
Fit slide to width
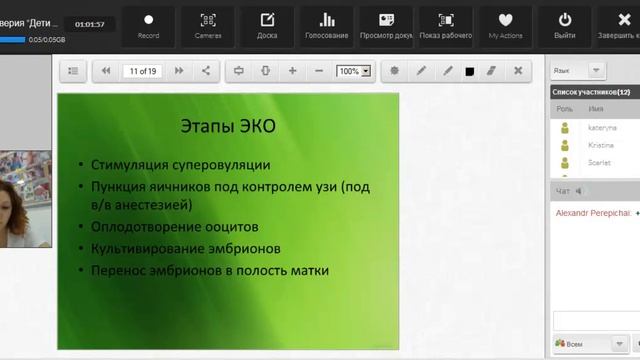click(239, 71)
